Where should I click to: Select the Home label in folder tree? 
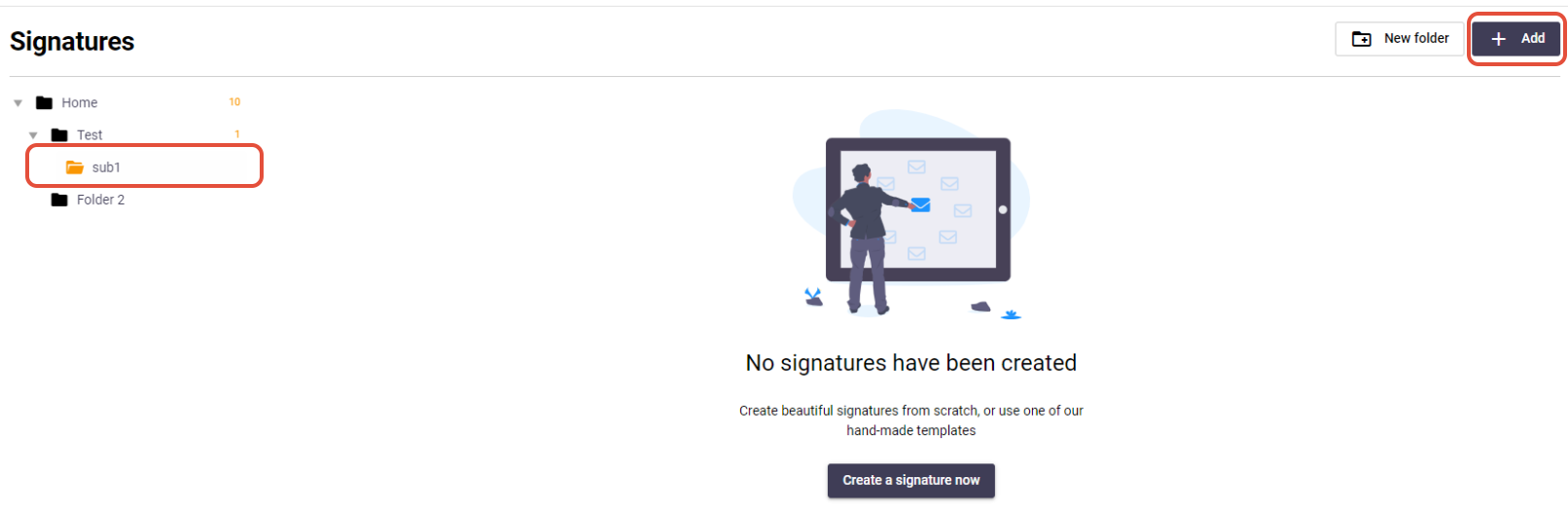pos(80,102)
